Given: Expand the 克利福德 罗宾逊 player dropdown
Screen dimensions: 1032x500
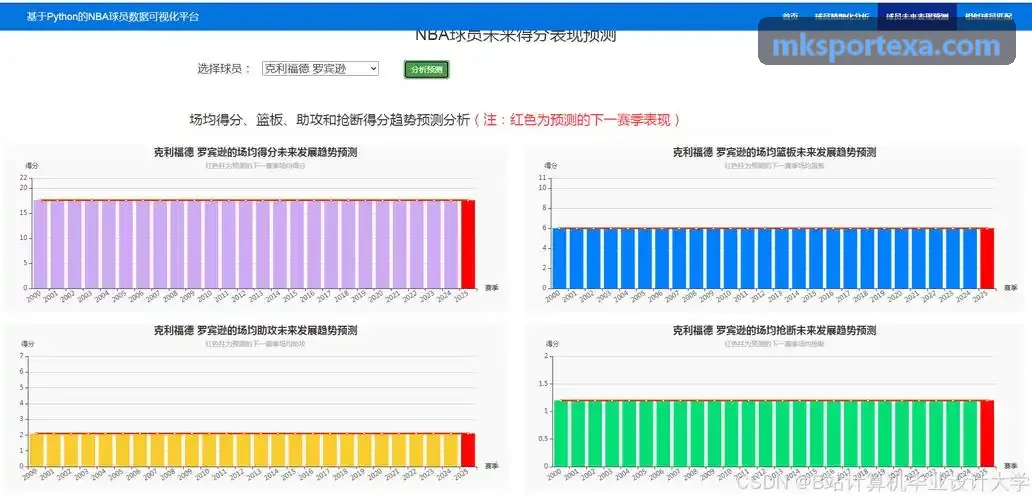Looking at the screenshot, I should point(320,68).
